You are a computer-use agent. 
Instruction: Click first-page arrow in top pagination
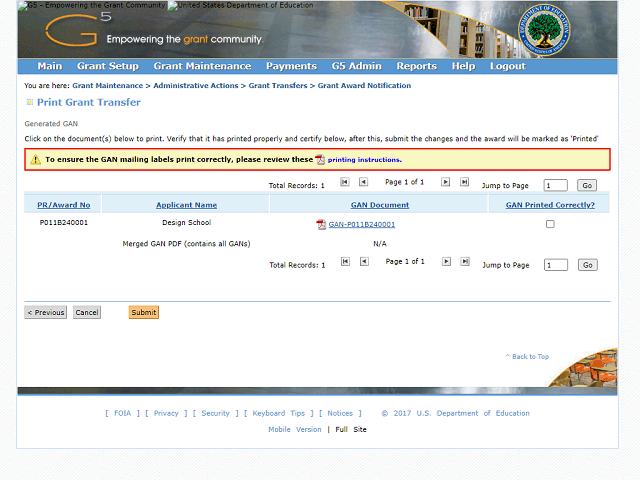[x=345, y=182]
